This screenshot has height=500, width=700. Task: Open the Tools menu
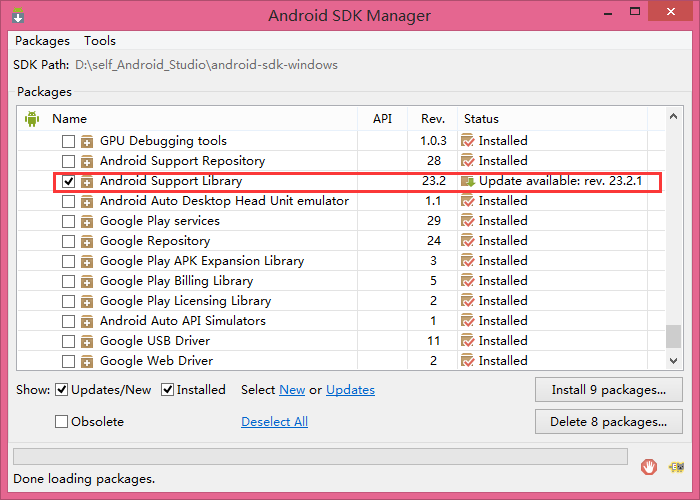[100, 41]
